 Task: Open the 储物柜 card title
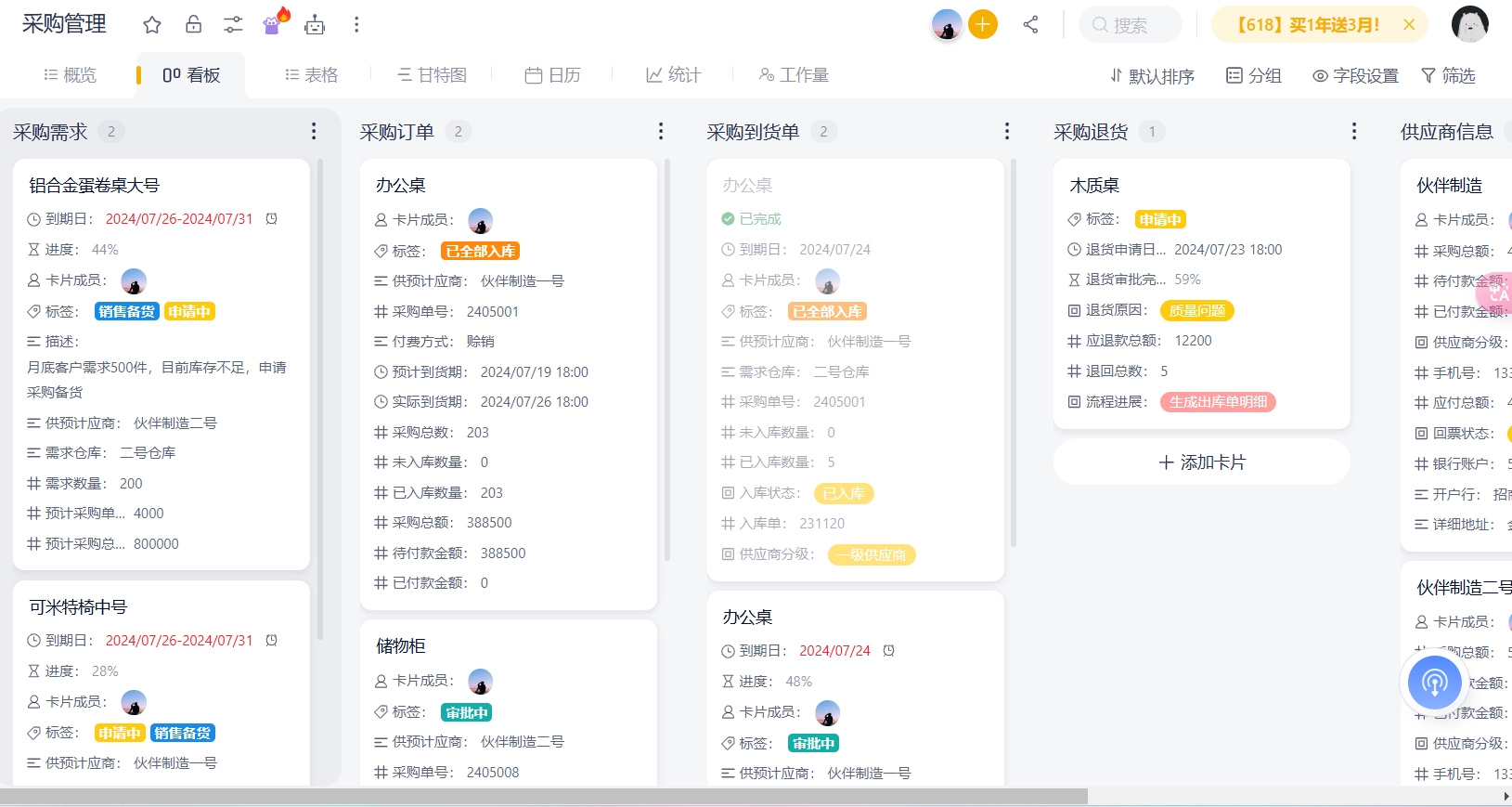pyautogui.click(x=401, y=646)
